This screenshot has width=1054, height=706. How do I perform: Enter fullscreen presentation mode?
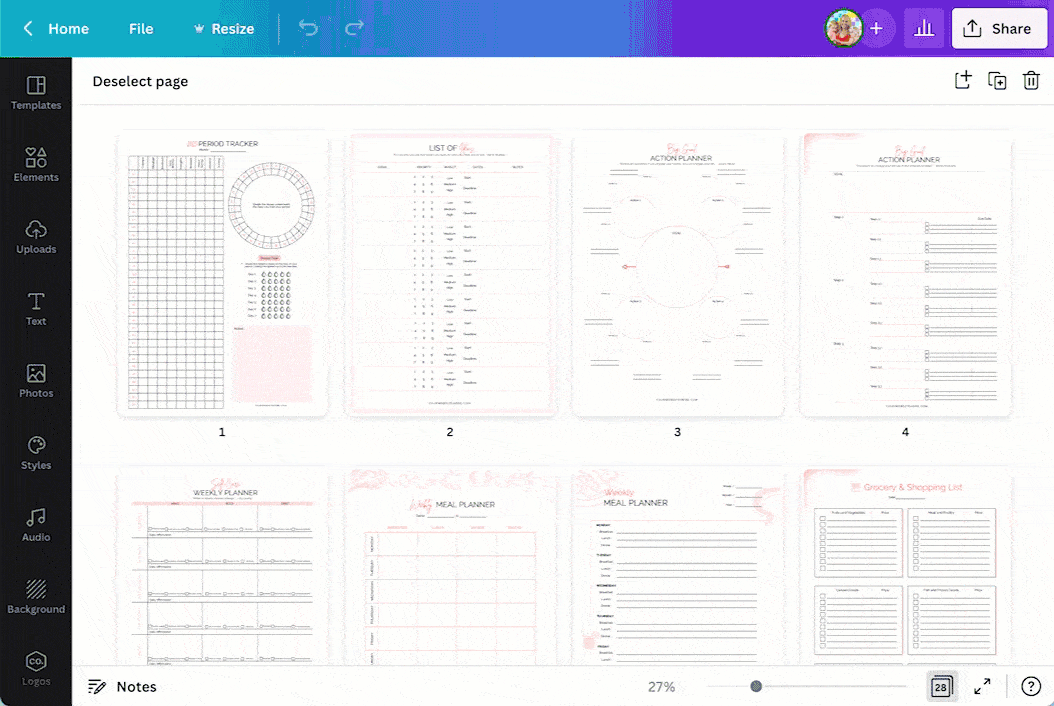coord(982,687)
